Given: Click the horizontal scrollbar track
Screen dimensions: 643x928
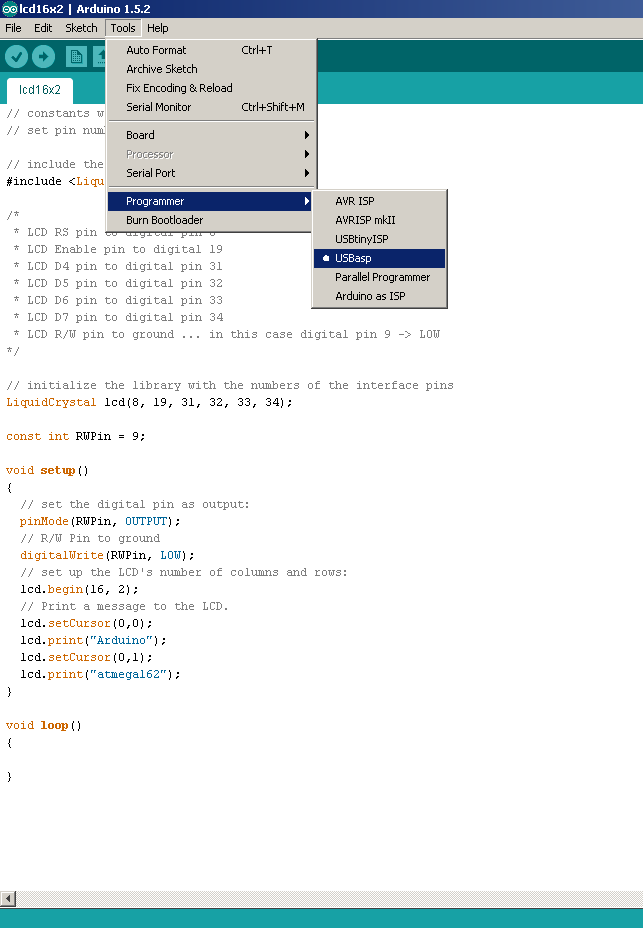Looking at the screenshot, I should click(329, 898).
